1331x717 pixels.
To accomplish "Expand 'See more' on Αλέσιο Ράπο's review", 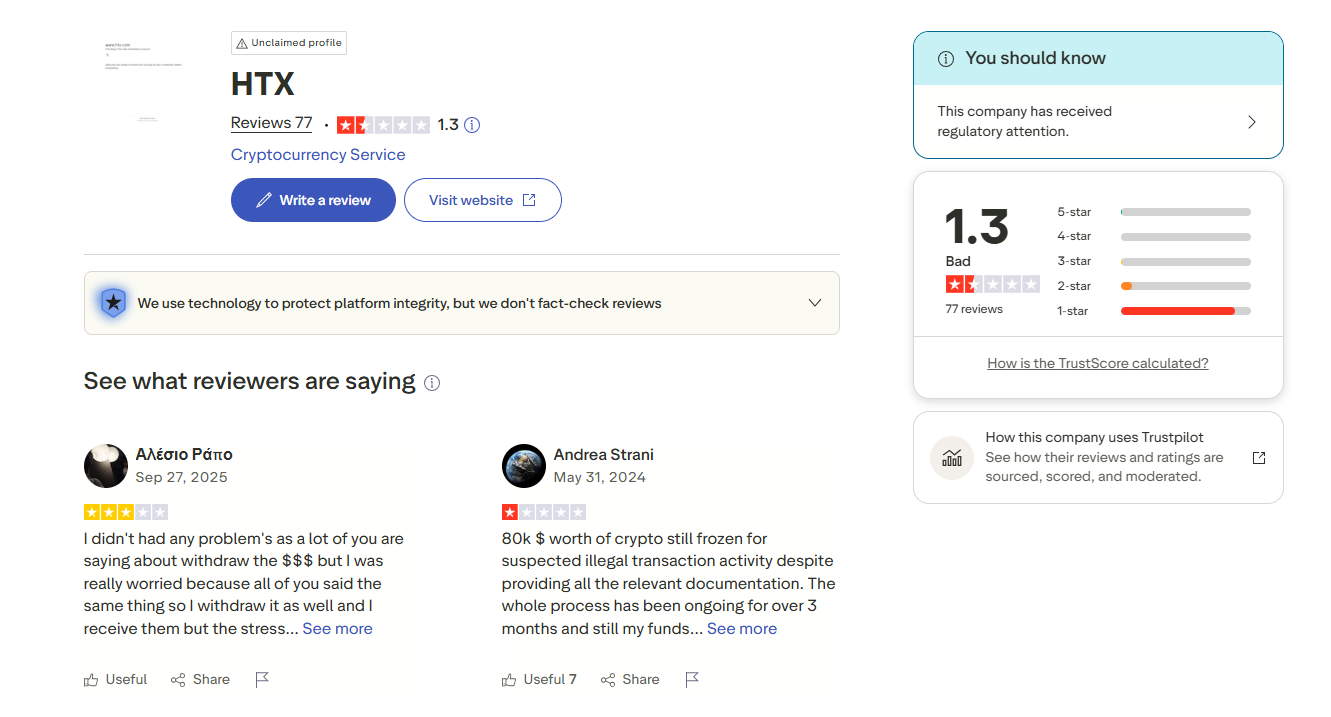I will pyautogui.click(x=337, y=629).
